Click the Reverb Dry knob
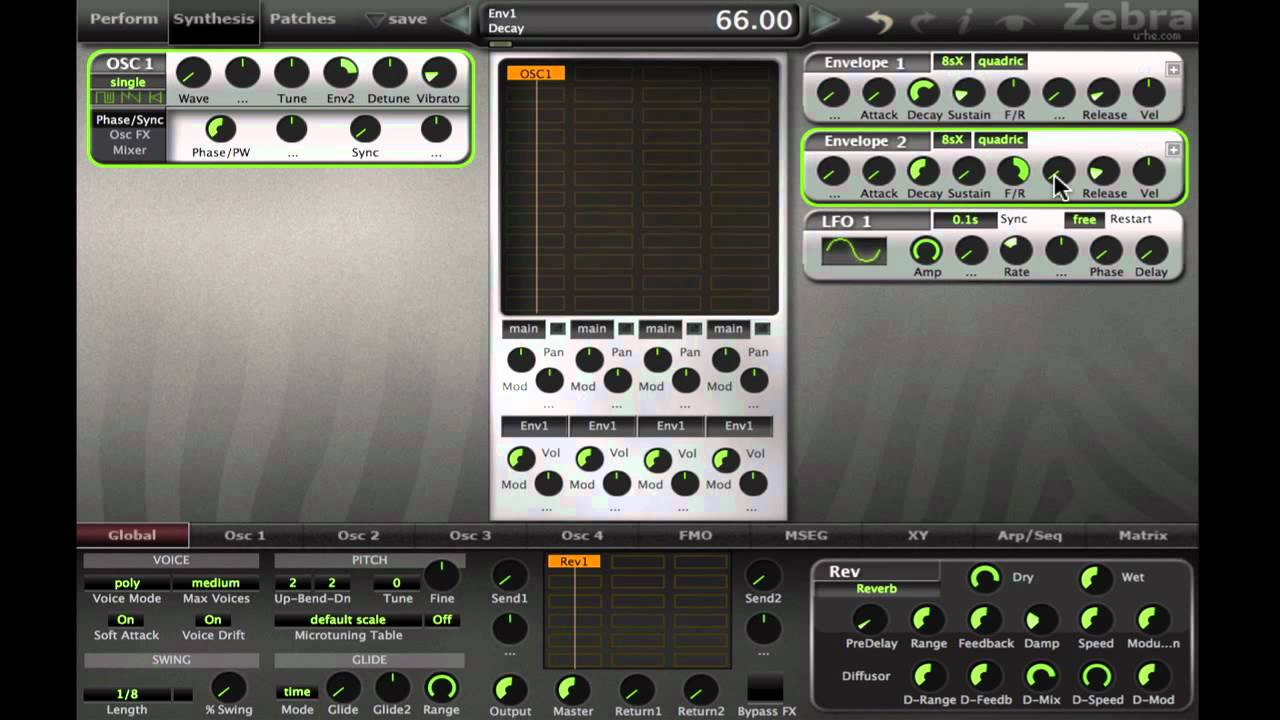The height and width of the screenshot is (720, 1280). 985,577
